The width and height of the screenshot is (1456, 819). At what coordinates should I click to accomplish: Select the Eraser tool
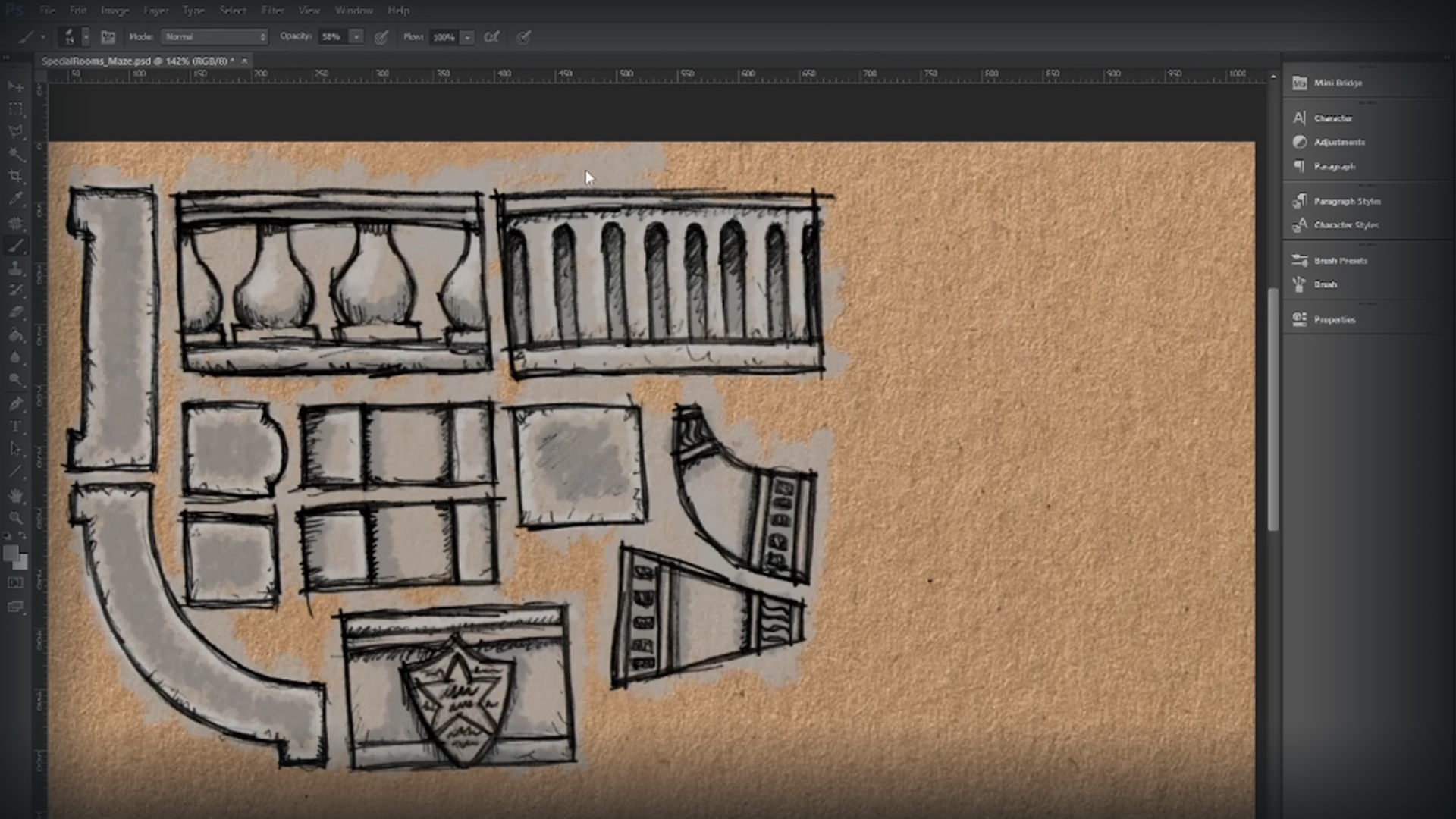16,311
